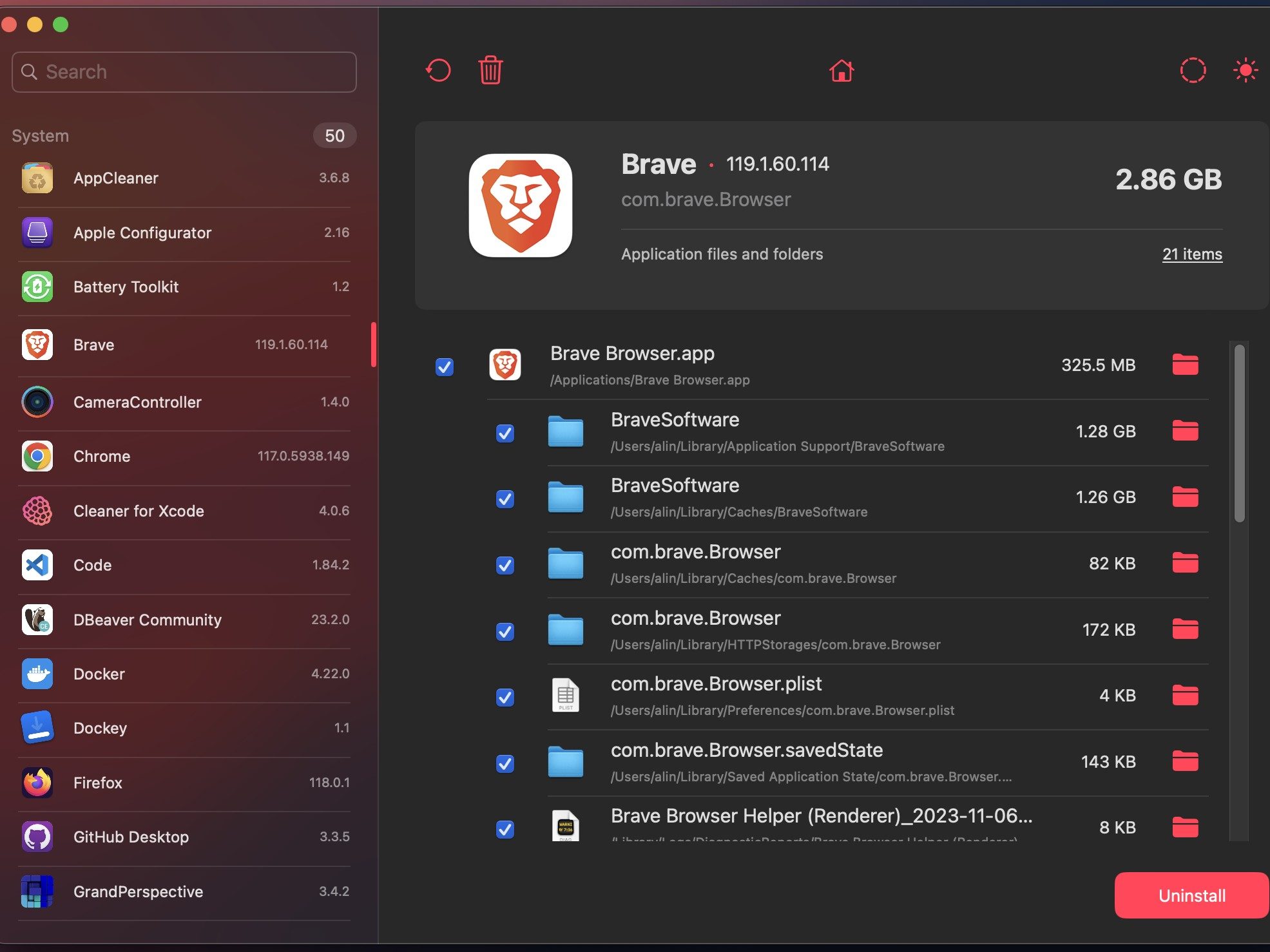The width and height of the screenshot is (1270, 952).
Task: Click the 143 KB size value
Action: pyautogui.click(x=1108, y=761)
